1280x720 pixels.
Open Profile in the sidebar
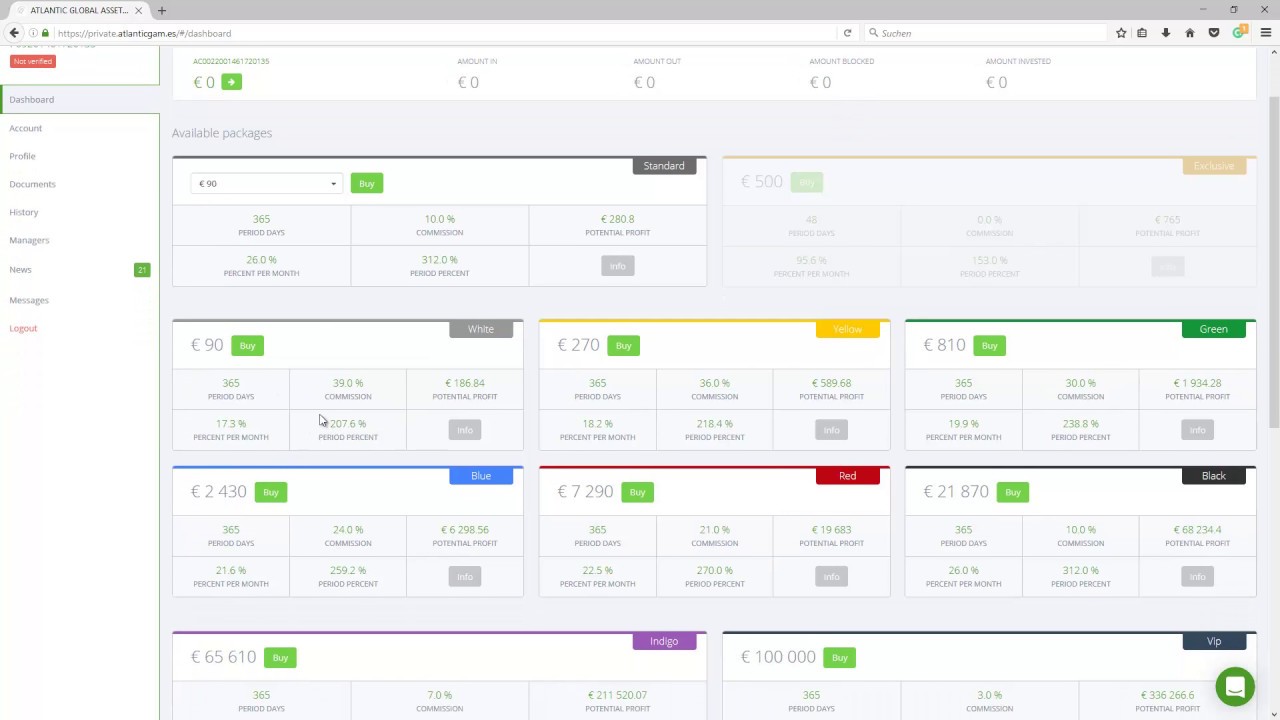pyautogui.click(x=22, y=156)
